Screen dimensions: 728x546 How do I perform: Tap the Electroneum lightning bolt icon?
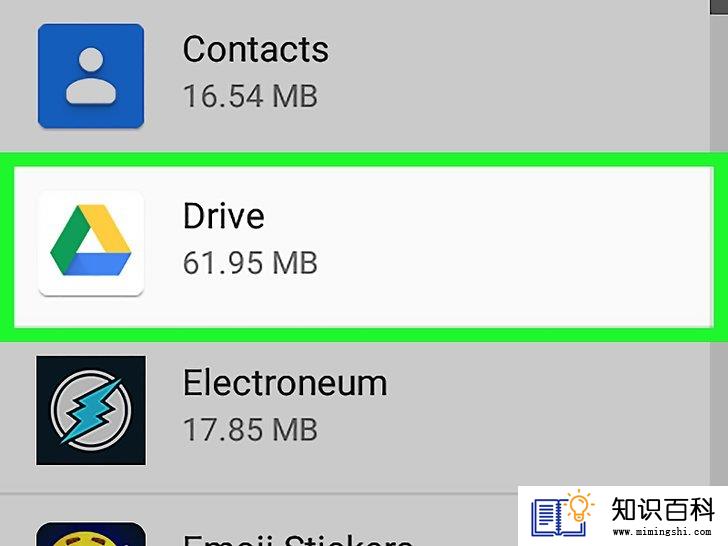click(91, 410)
